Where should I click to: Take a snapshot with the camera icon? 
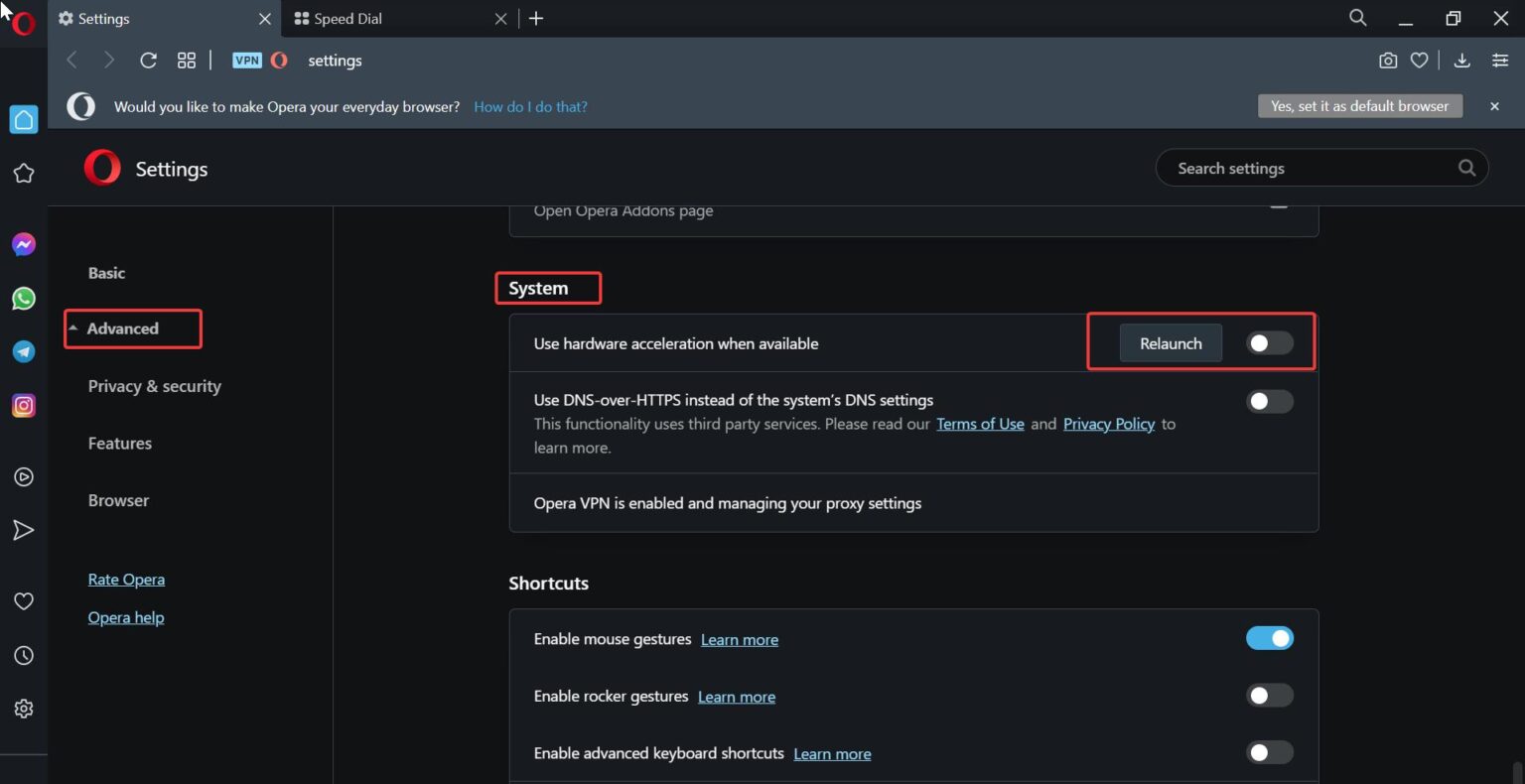1387,60
